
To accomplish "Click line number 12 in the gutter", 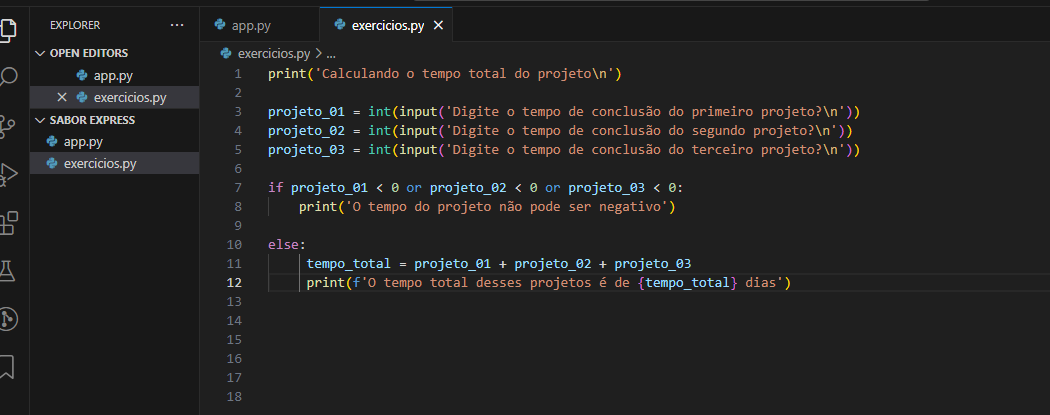I will click(x=234, y=282).
